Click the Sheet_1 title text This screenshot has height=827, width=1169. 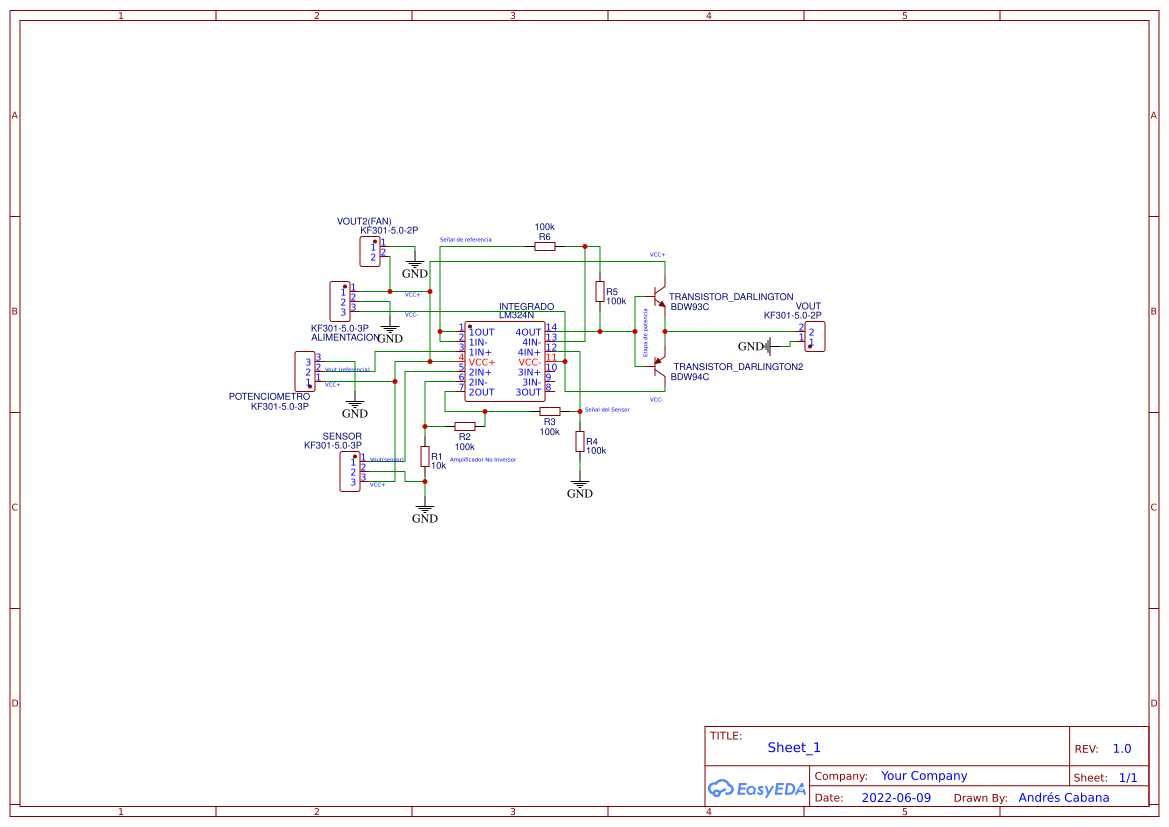pos(793,747)
